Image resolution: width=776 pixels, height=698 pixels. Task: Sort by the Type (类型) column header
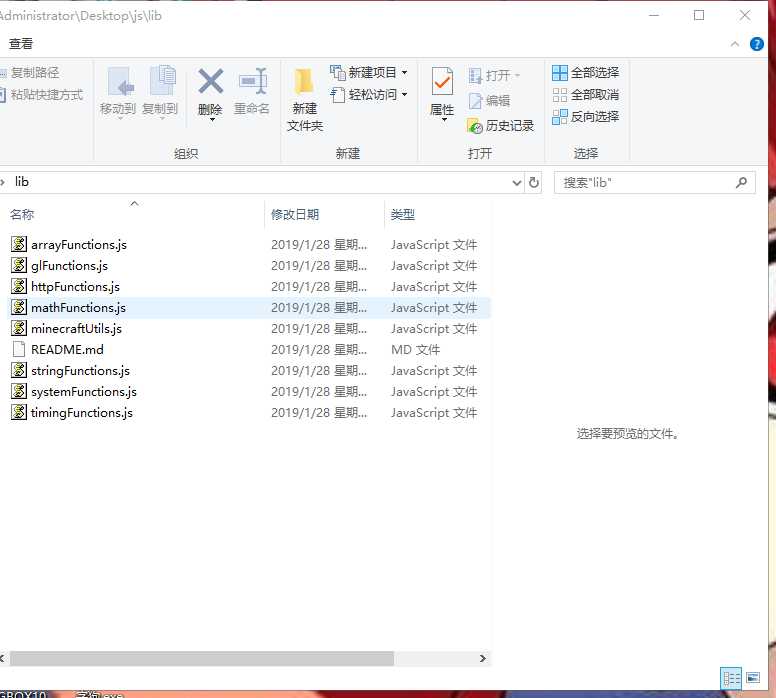point(402,215)
